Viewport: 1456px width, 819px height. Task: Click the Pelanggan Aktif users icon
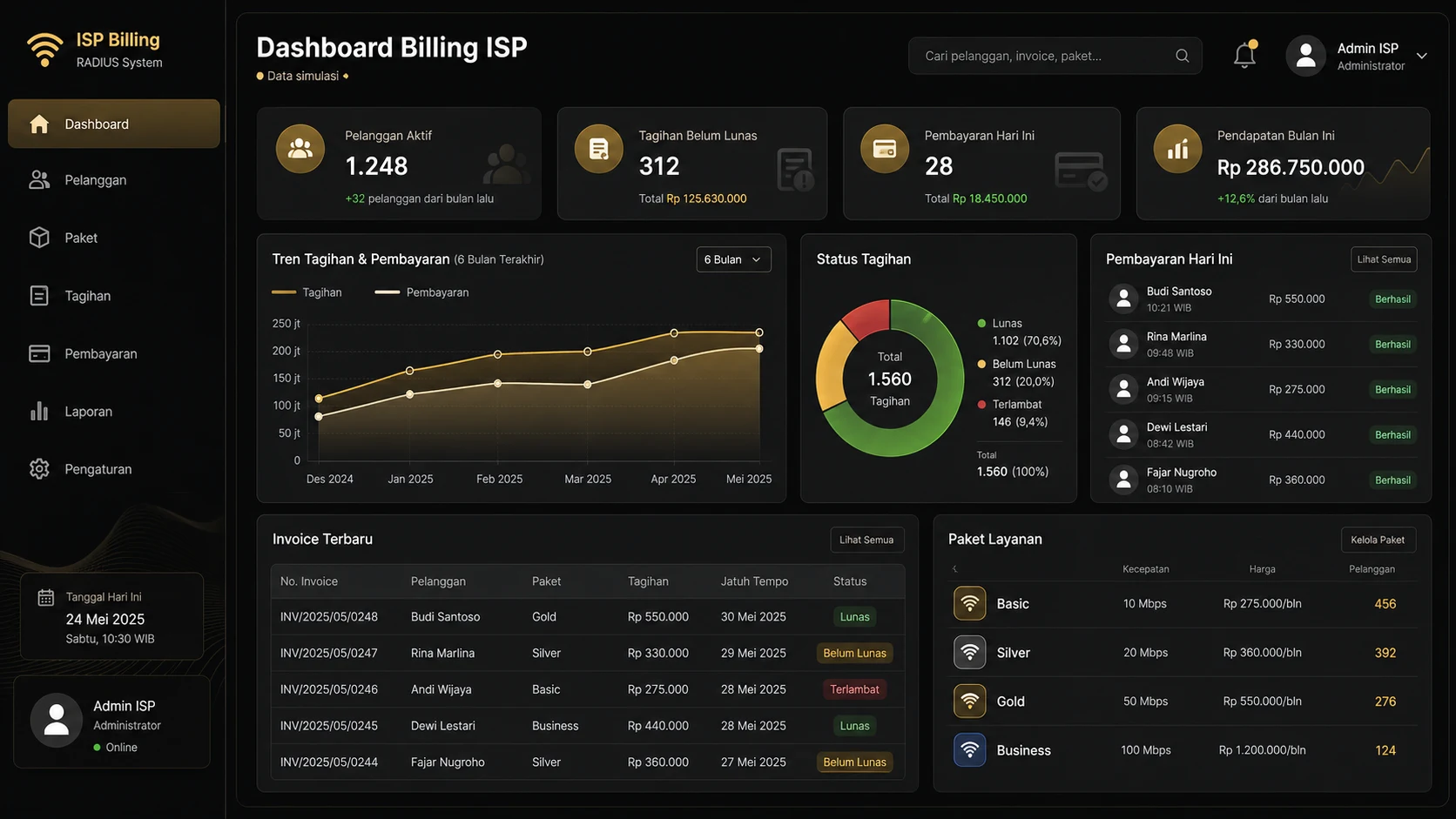[x=300, y=148]
